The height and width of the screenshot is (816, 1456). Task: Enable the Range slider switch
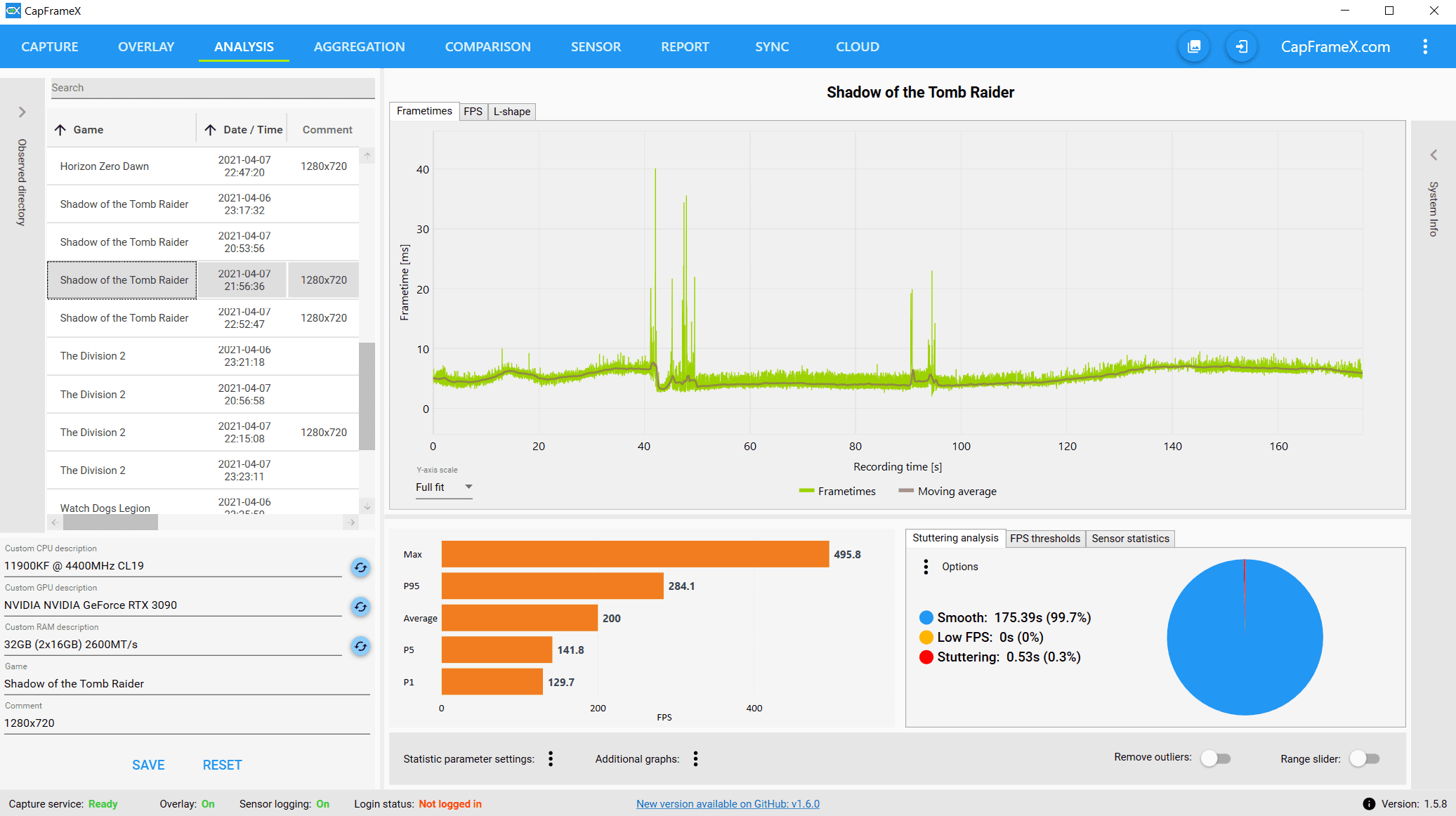pos(1365,758)
